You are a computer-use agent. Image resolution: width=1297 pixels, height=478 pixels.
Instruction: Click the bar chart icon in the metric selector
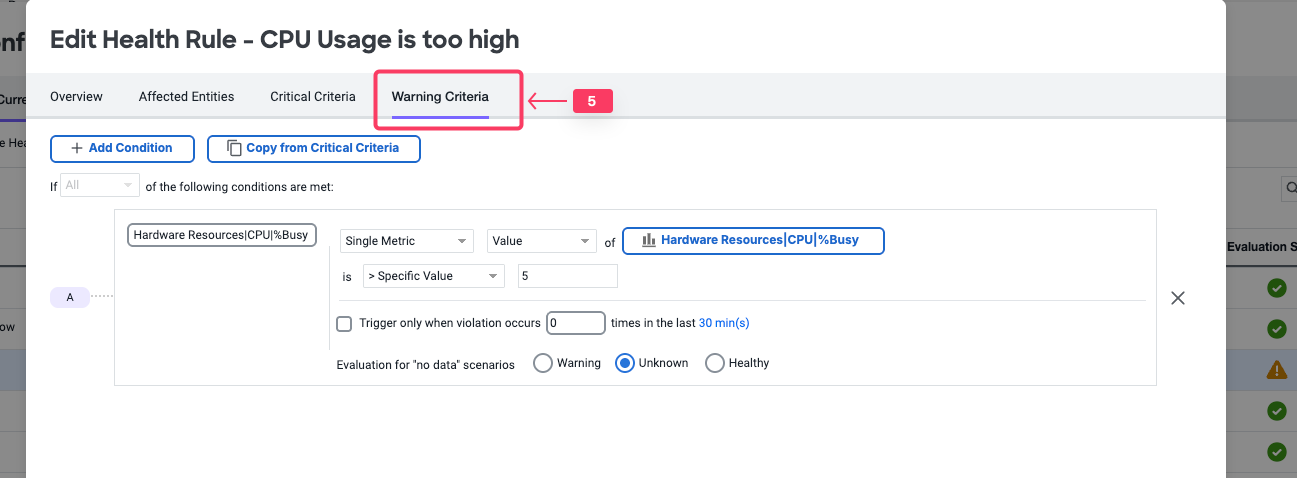coord(648,240)
